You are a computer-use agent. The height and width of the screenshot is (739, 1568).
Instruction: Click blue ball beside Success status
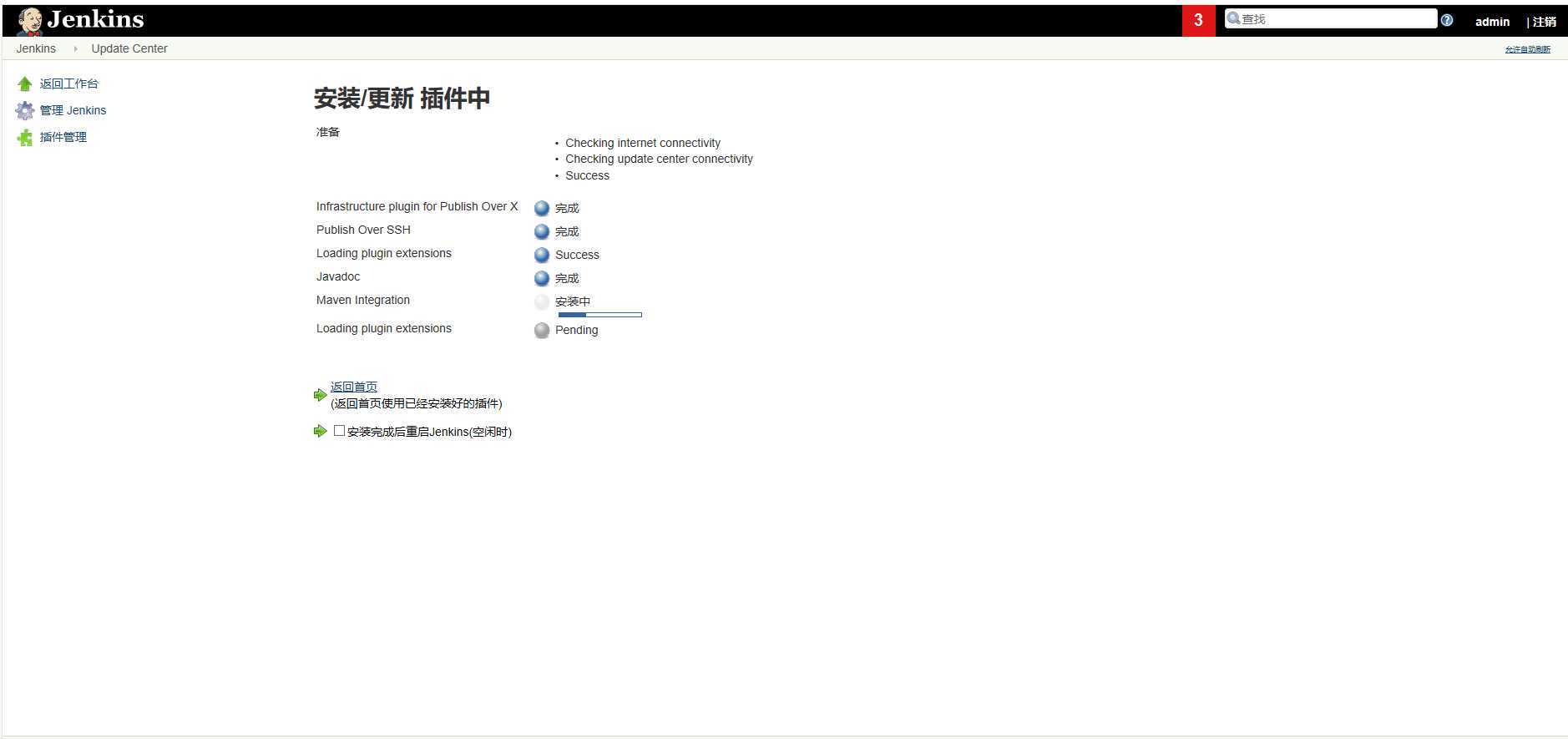(542, 255)
